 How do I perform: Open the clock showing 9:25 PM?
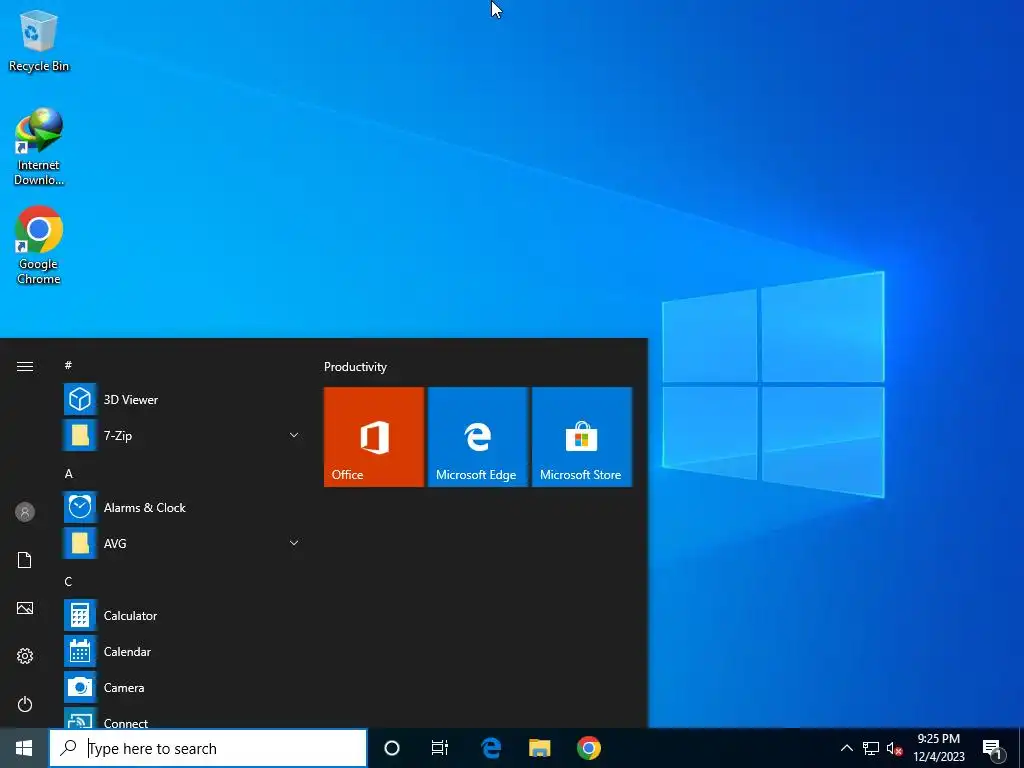click(938, 748)
